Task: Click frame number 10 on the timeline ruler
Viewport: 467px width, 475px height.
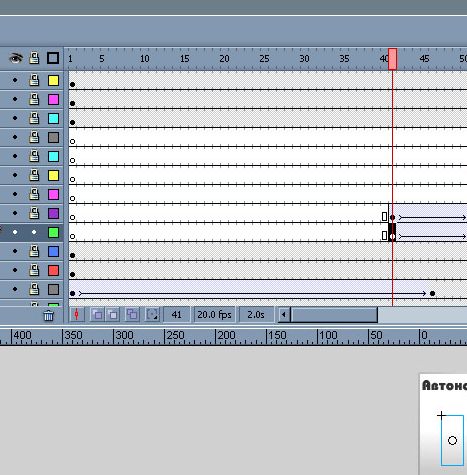Action: point(144,59)
